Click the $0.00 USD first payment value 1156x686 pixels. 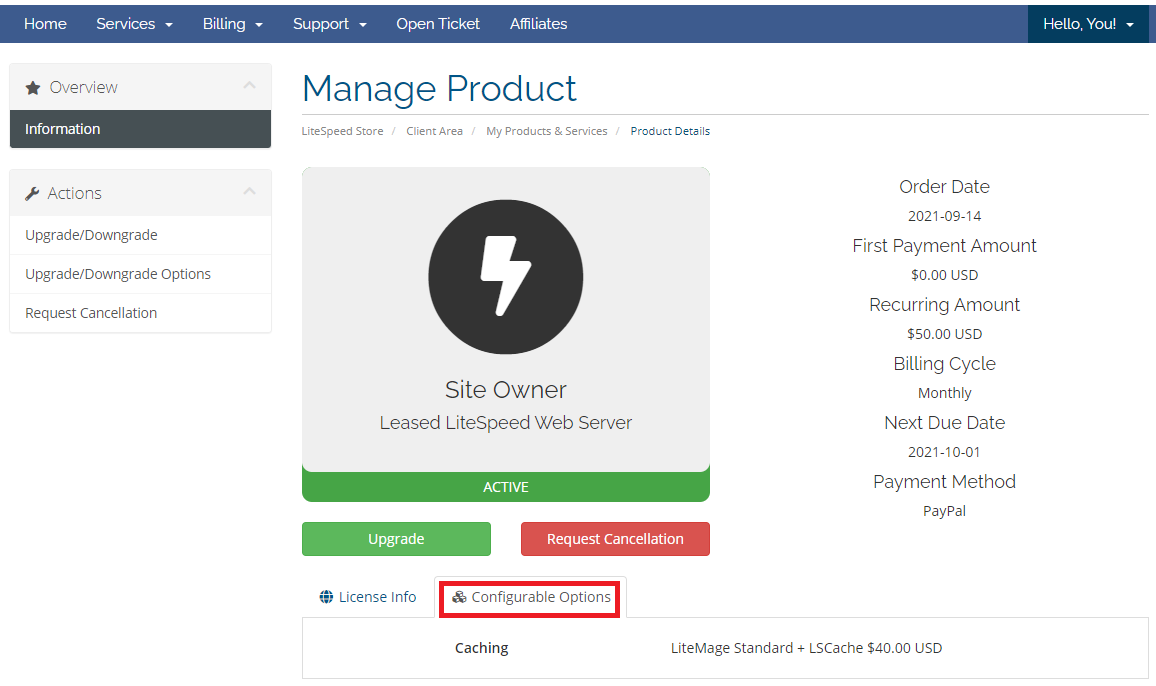[x=944, y=275]
